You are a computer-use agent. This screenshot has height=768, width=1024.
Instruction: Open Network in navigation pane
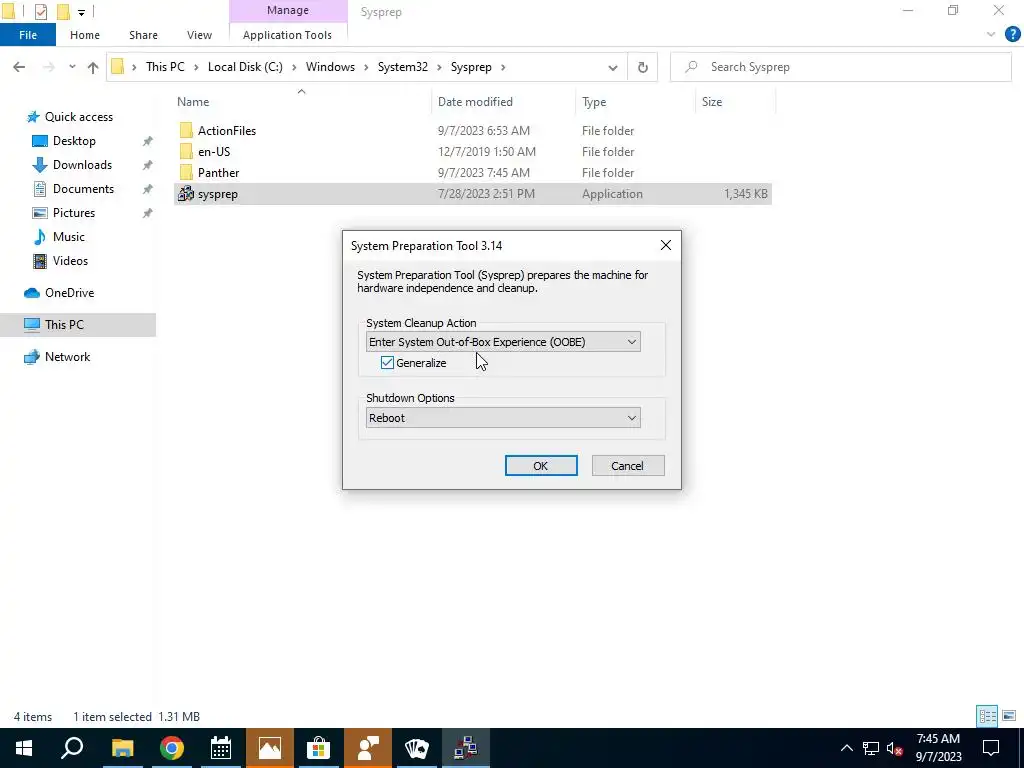(x=67, y=357)
